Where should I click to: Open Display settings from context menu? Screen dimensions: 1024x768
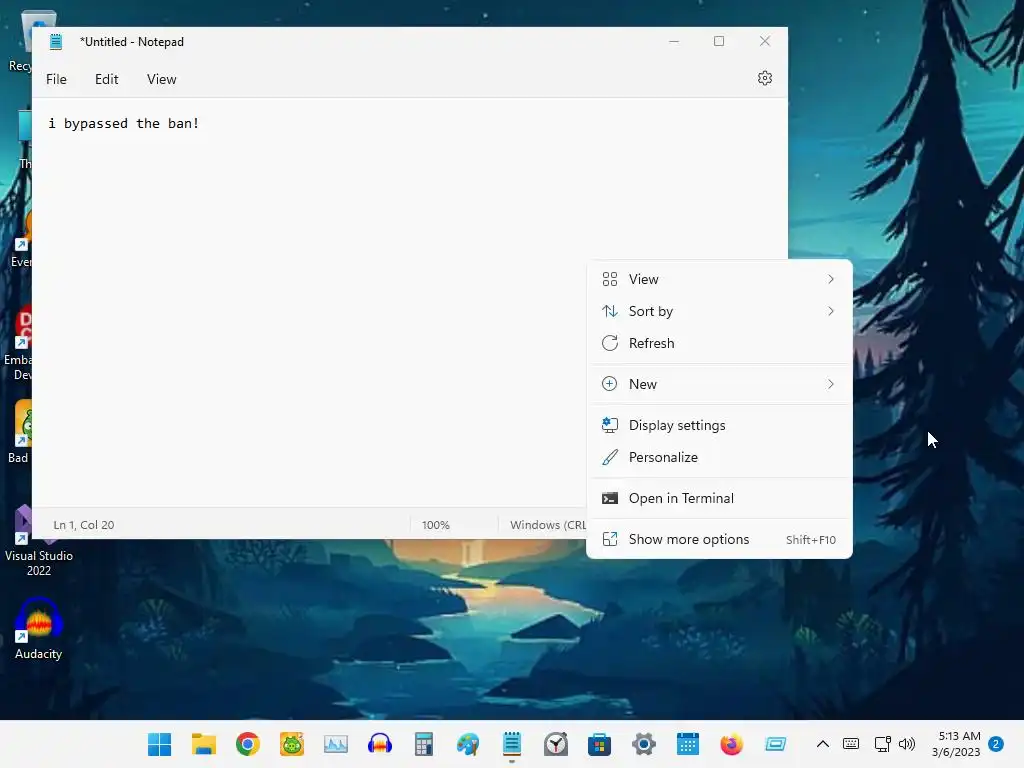click(719, 425)
